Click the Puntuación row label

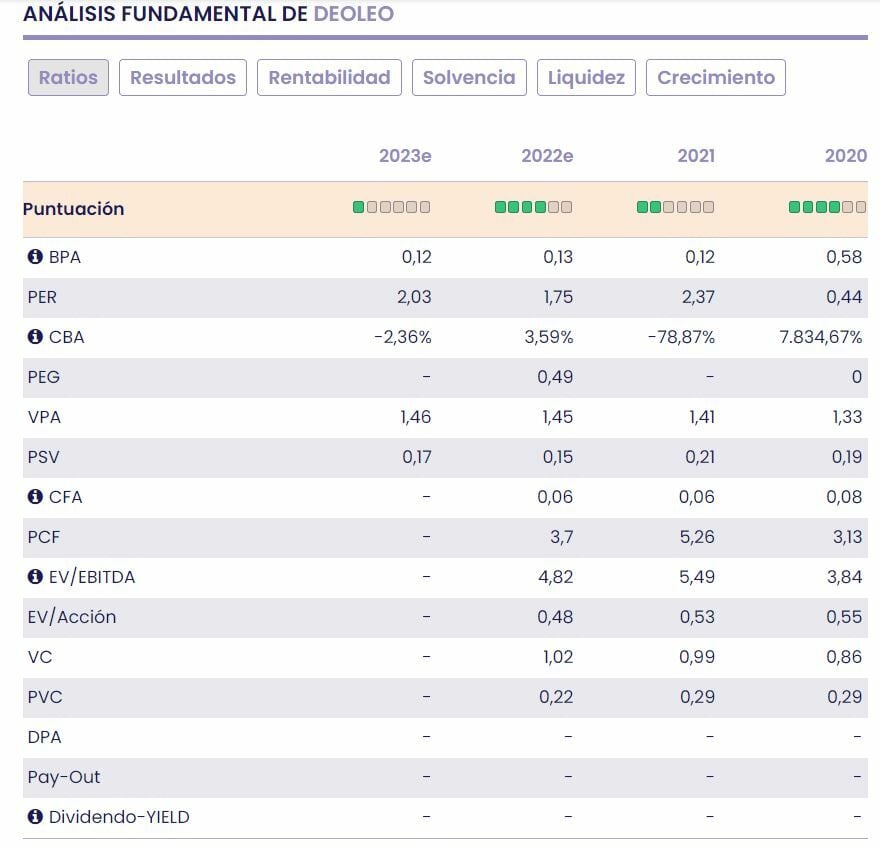[74, 209]
